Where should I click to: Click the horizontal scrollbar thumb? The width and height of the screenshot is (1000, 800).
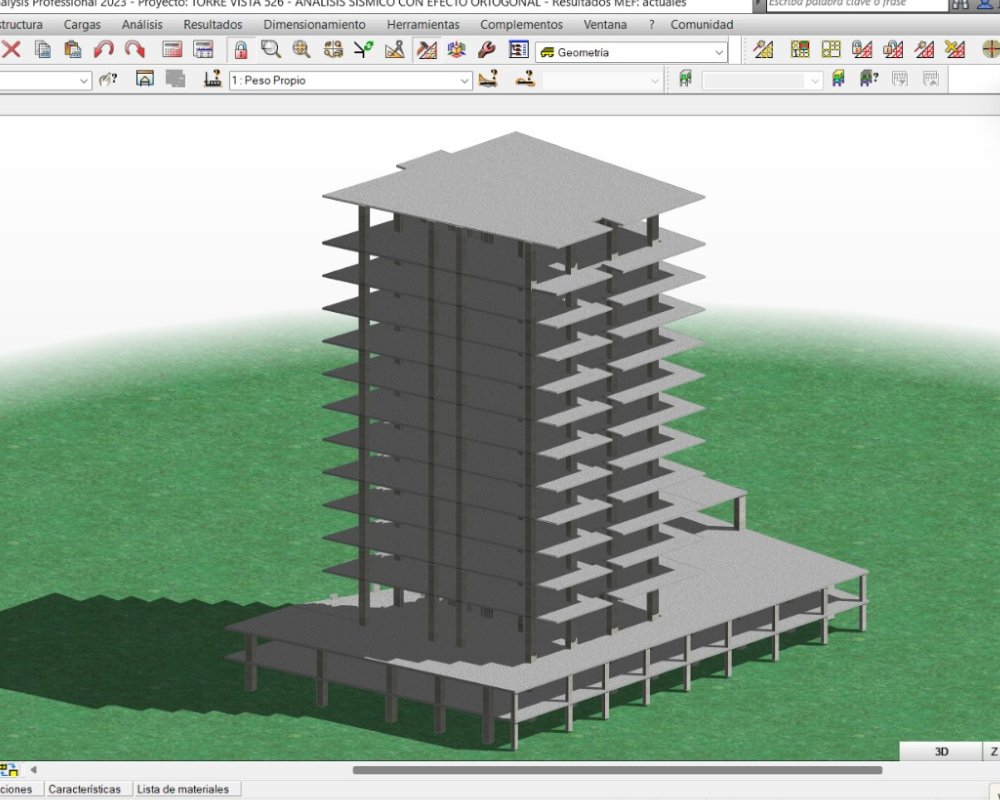(x=617, y=770)
